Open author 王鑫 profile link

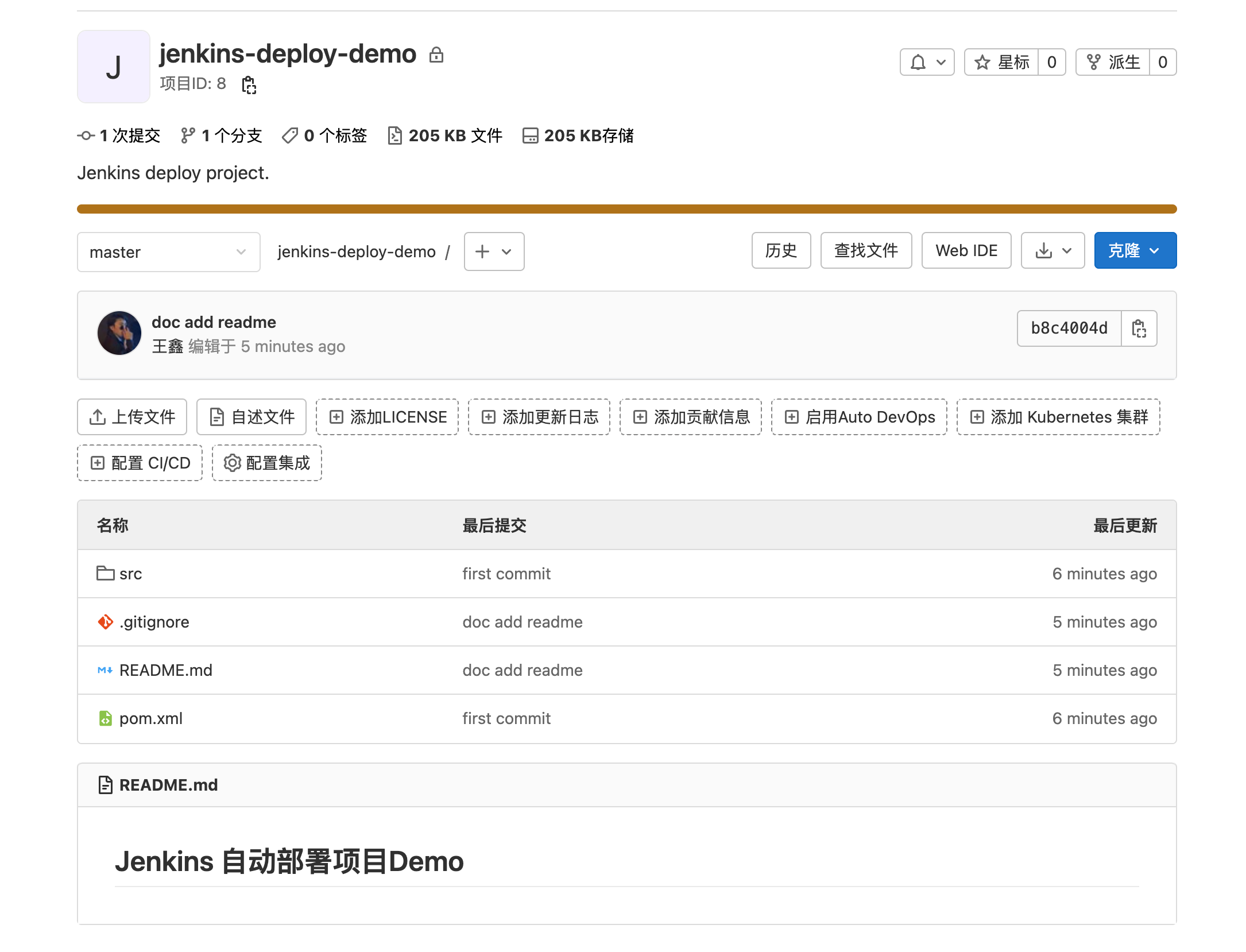(167, 346)
